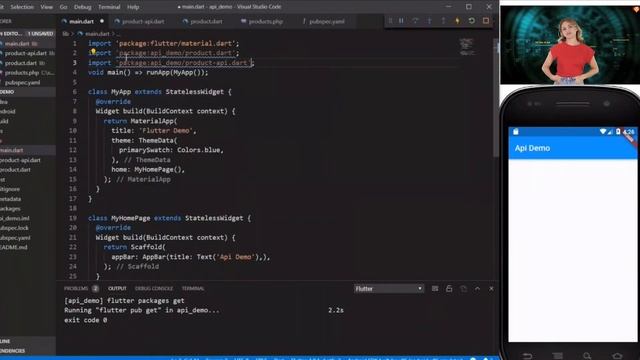The width and height of the screenshot is (640, 360).
Task: Click the editor minimap preview
Action: pos(467,47)
